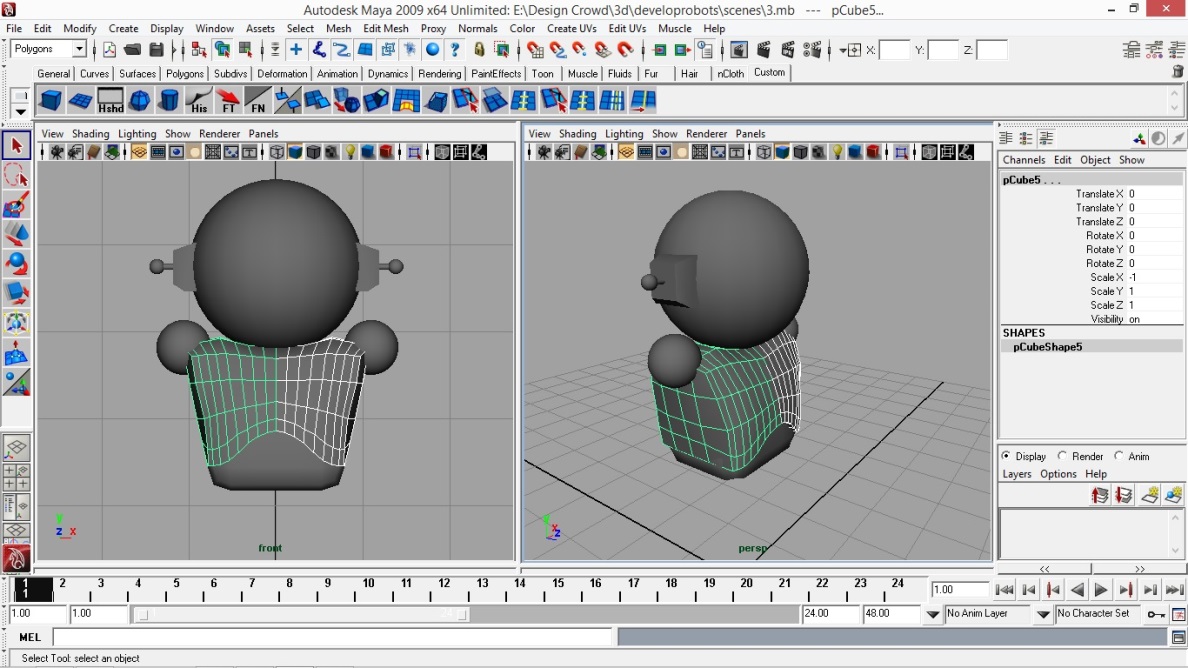Toggle smooth shade all in persp viewport

782,152
